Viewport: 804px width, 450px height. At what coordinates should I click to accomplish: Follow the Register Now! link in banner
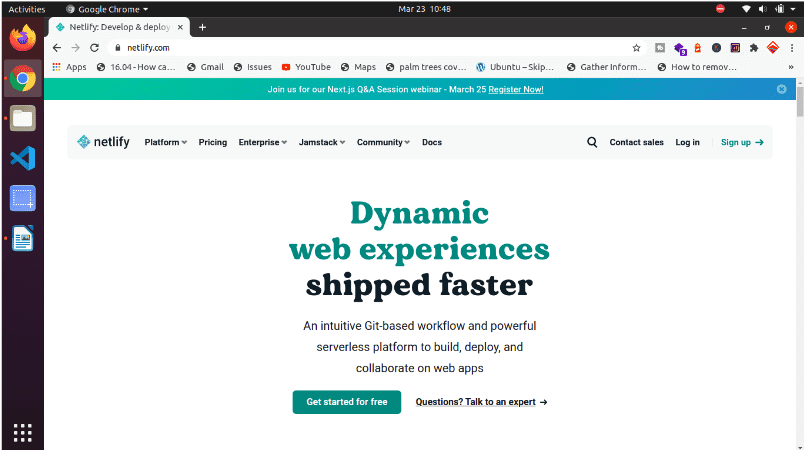516,89
